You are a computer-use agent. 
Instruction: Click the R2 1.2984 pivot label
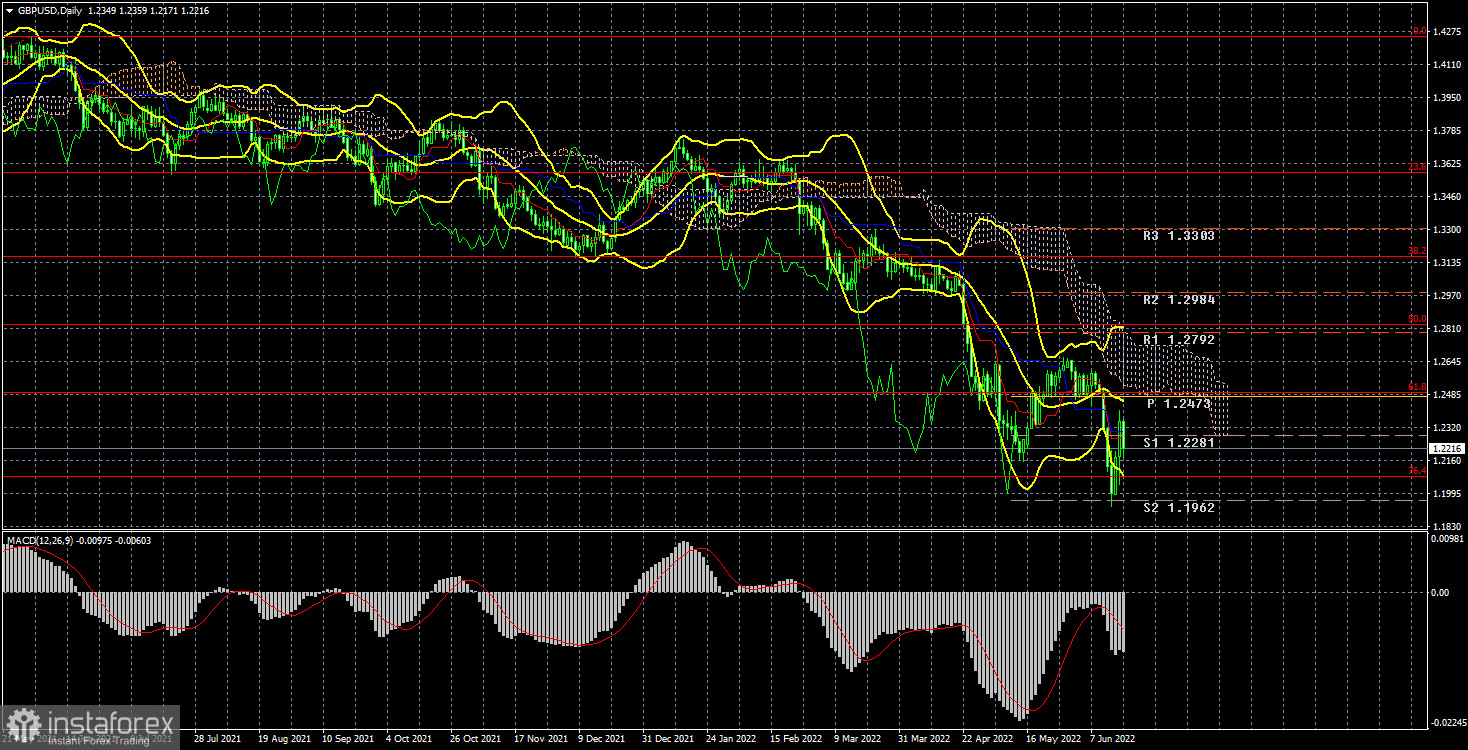(1179, 300)
